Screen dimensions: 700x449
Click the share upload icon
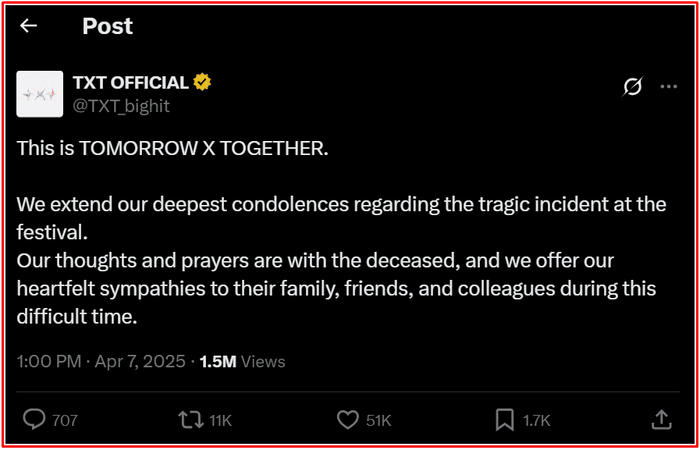point(661,420)
